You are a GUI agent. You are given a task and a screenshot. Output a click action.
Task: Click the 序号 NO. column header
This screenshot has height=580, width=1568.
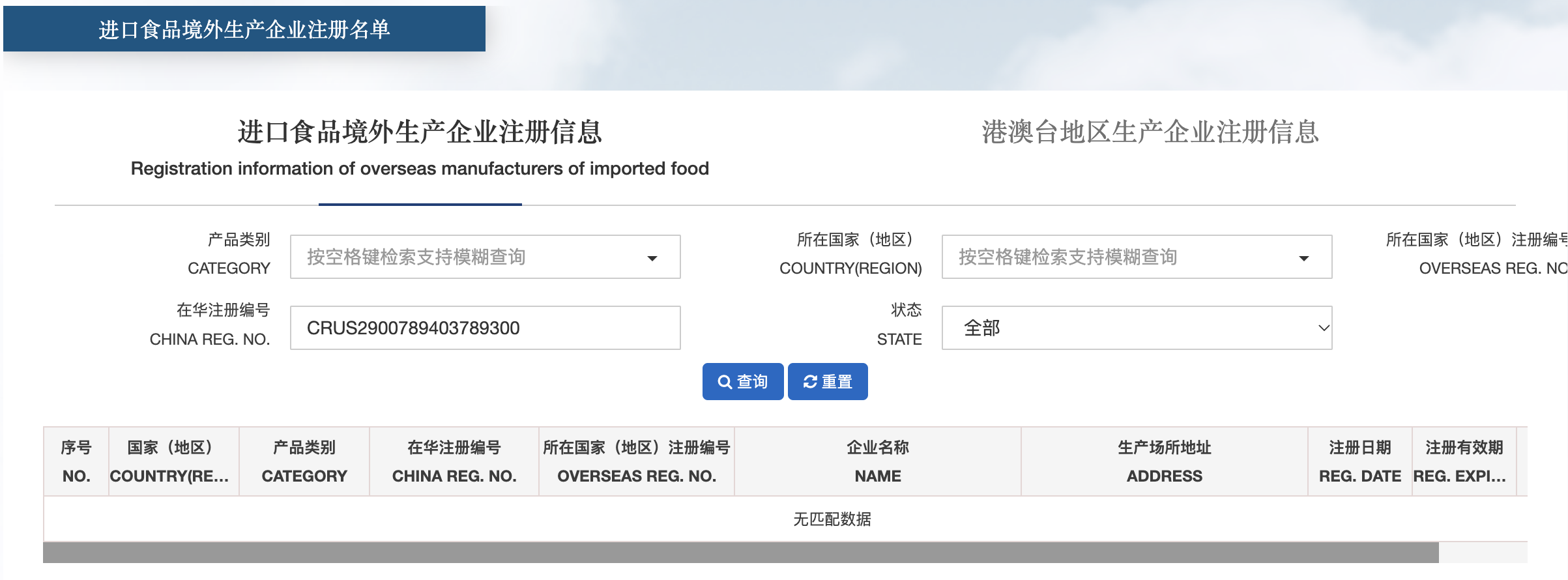76,461
